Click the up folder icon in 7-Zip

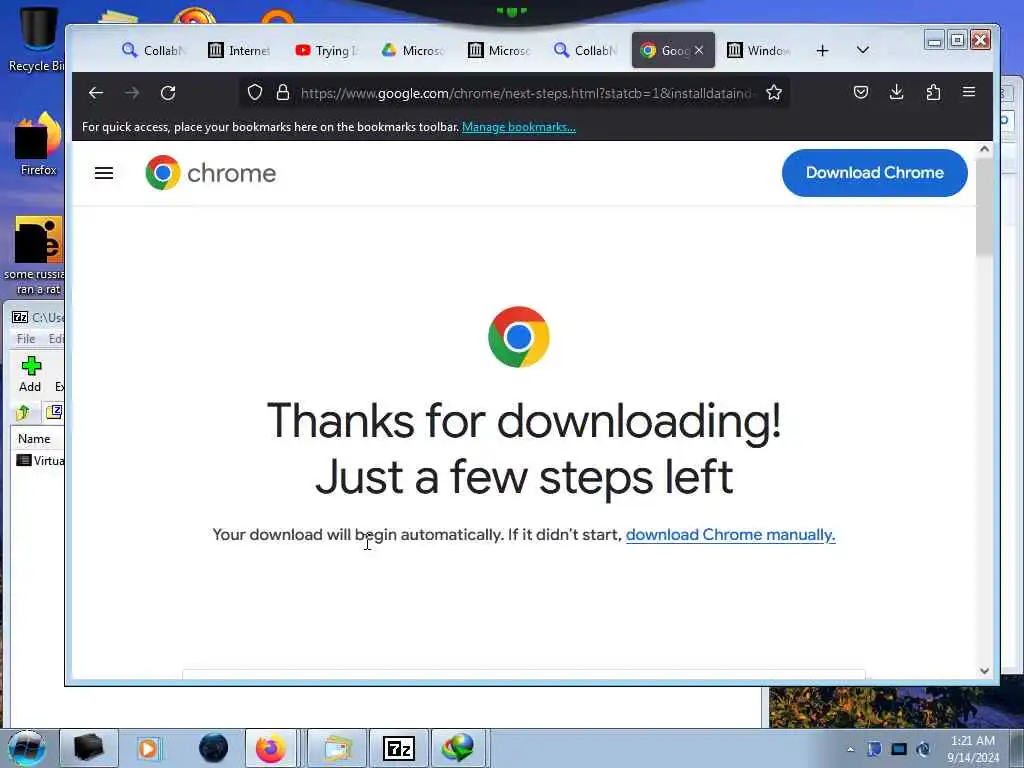(24, 412)
